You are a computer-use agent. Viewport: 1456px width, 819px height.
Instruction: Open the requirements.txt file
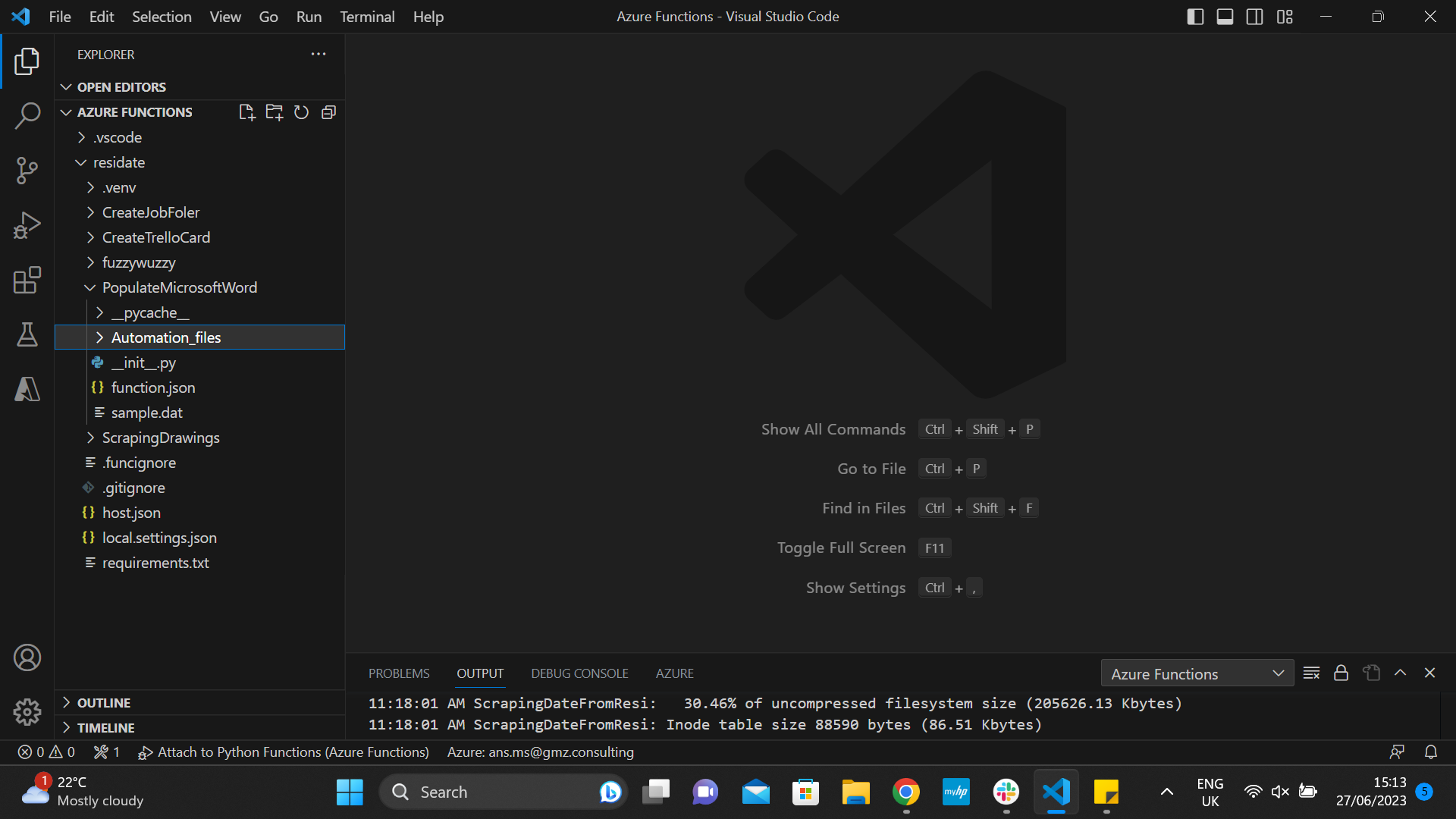click(200, 563)
